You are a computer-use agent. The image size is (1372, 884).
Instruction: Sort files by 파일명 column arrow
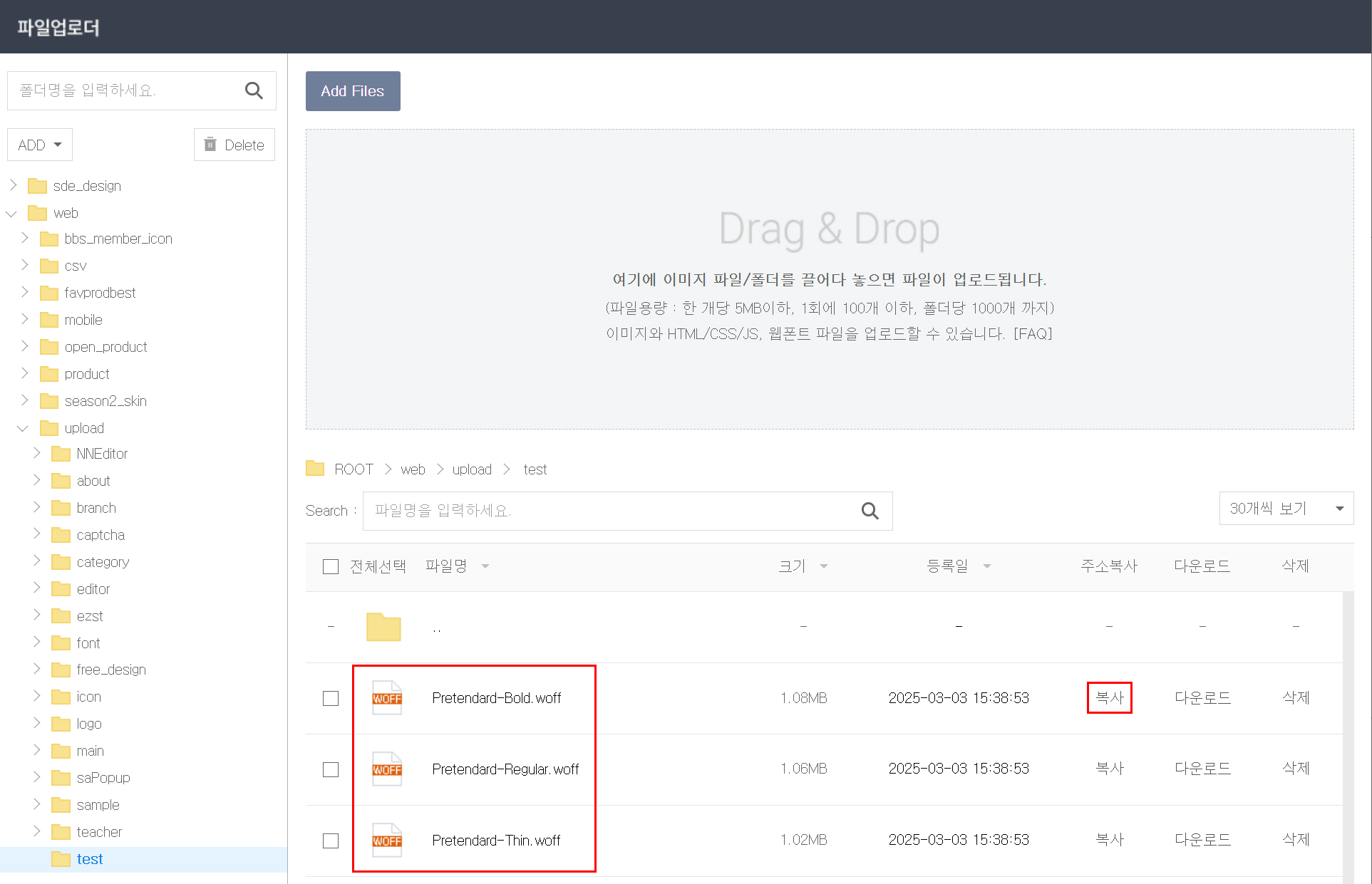pyautogui.click(x=485, y=566)
